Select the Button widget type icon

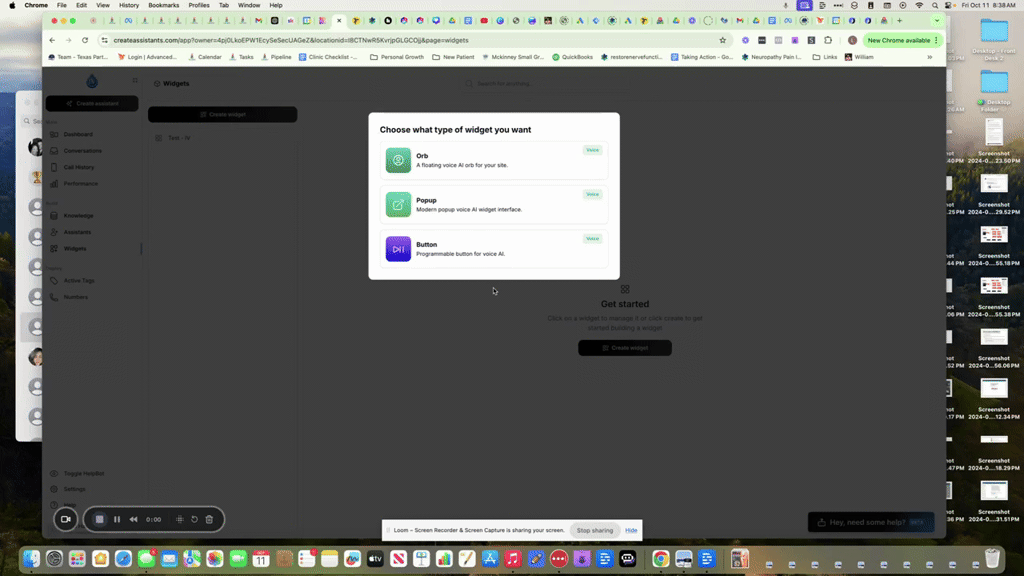click(x=398, y=249)
